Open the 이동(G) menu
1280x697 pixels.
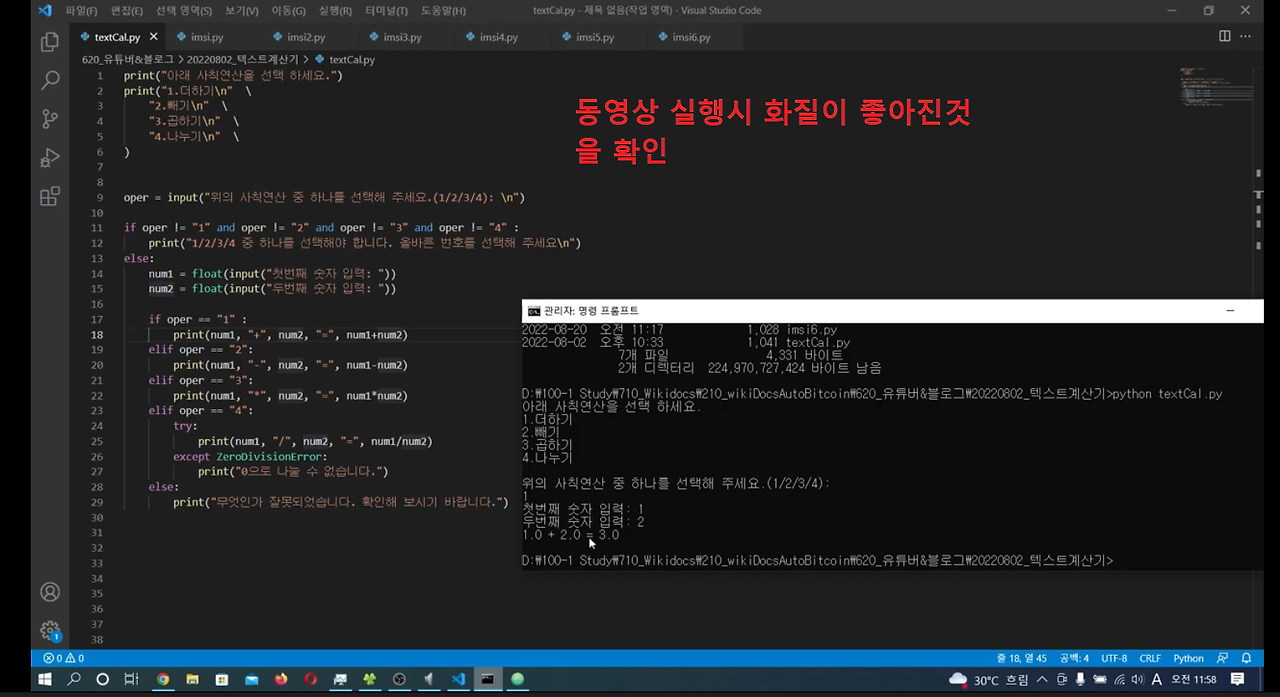point(288,10)
